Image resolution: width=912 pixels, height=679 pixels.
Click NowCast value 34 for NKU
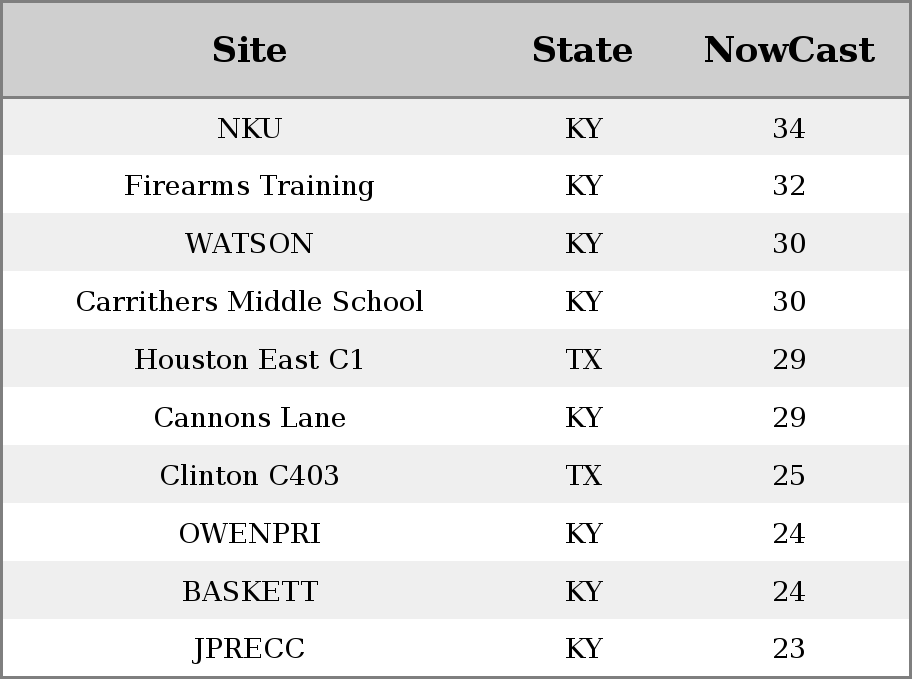[789, 129]
